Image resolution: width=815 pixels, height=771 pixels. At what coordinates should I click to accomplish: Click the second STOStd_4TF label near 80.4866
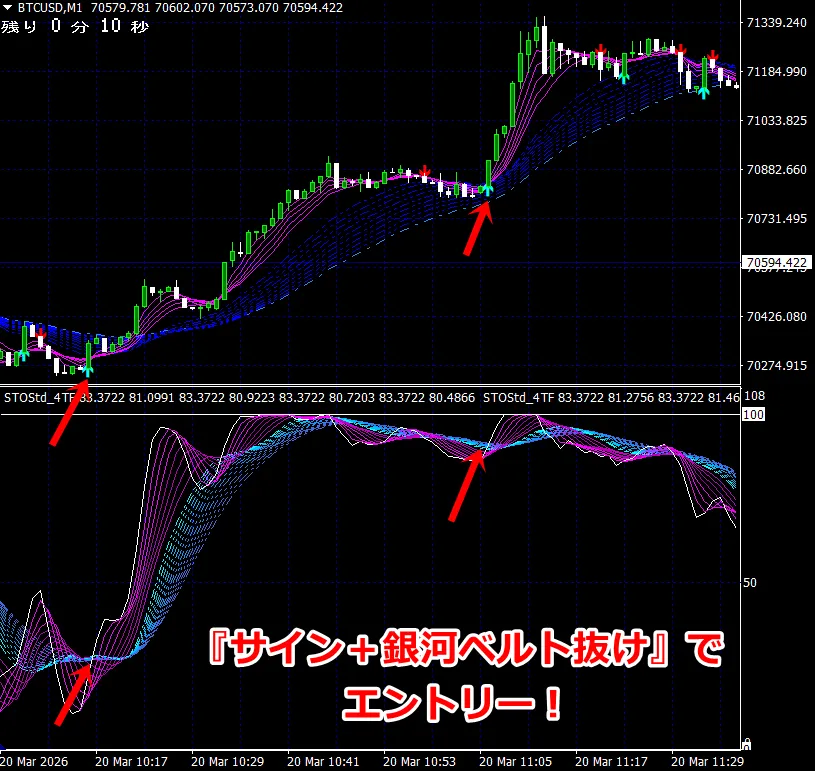(x=519, y=398)
